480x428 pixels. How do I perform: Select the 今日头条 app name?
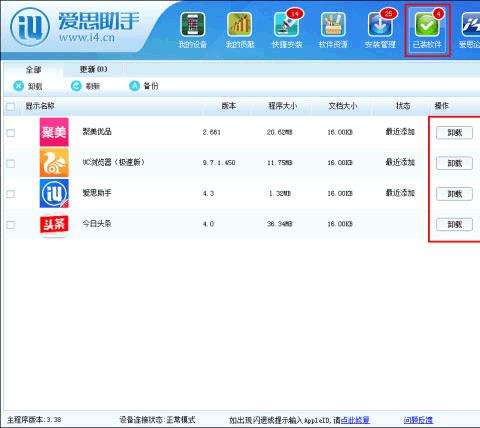coord(97,223)
